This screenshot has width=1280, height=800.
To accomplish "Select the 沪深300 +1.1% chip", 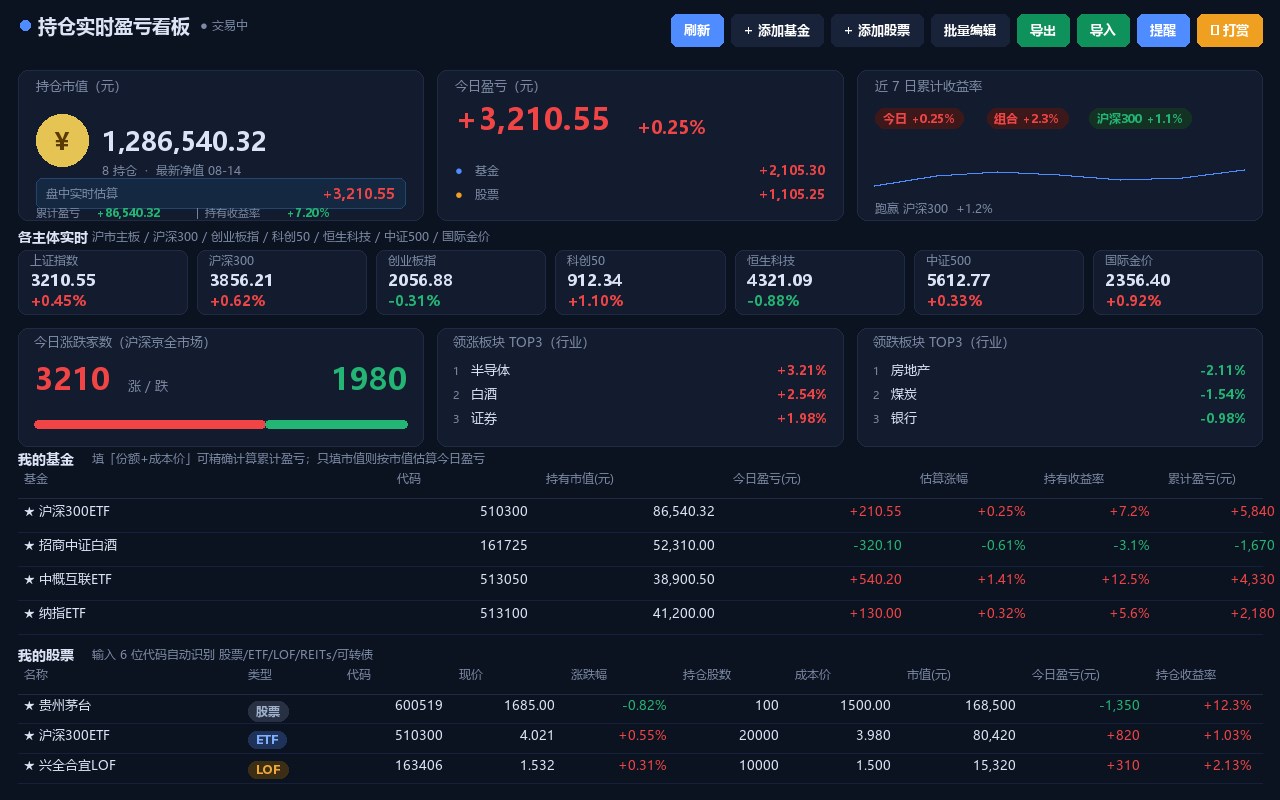I will 1140,118.
